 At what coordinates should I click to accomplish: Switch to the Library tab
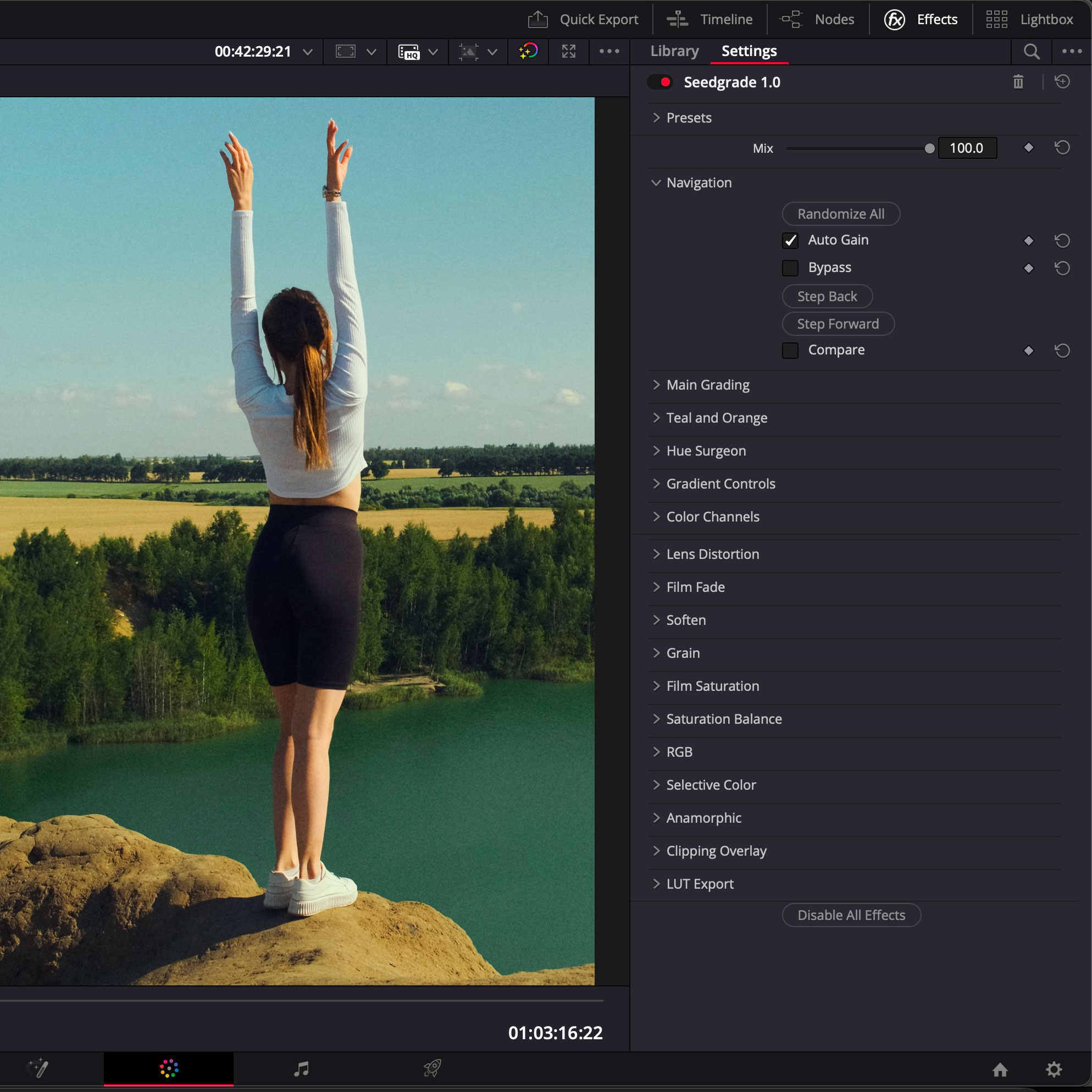(674, 51)
